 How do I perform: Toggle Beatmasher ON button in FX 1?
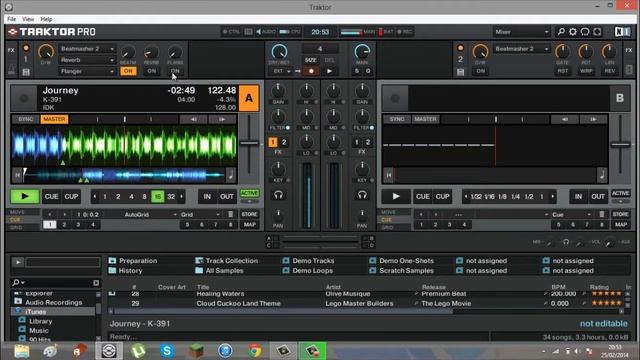coord(128,71)
